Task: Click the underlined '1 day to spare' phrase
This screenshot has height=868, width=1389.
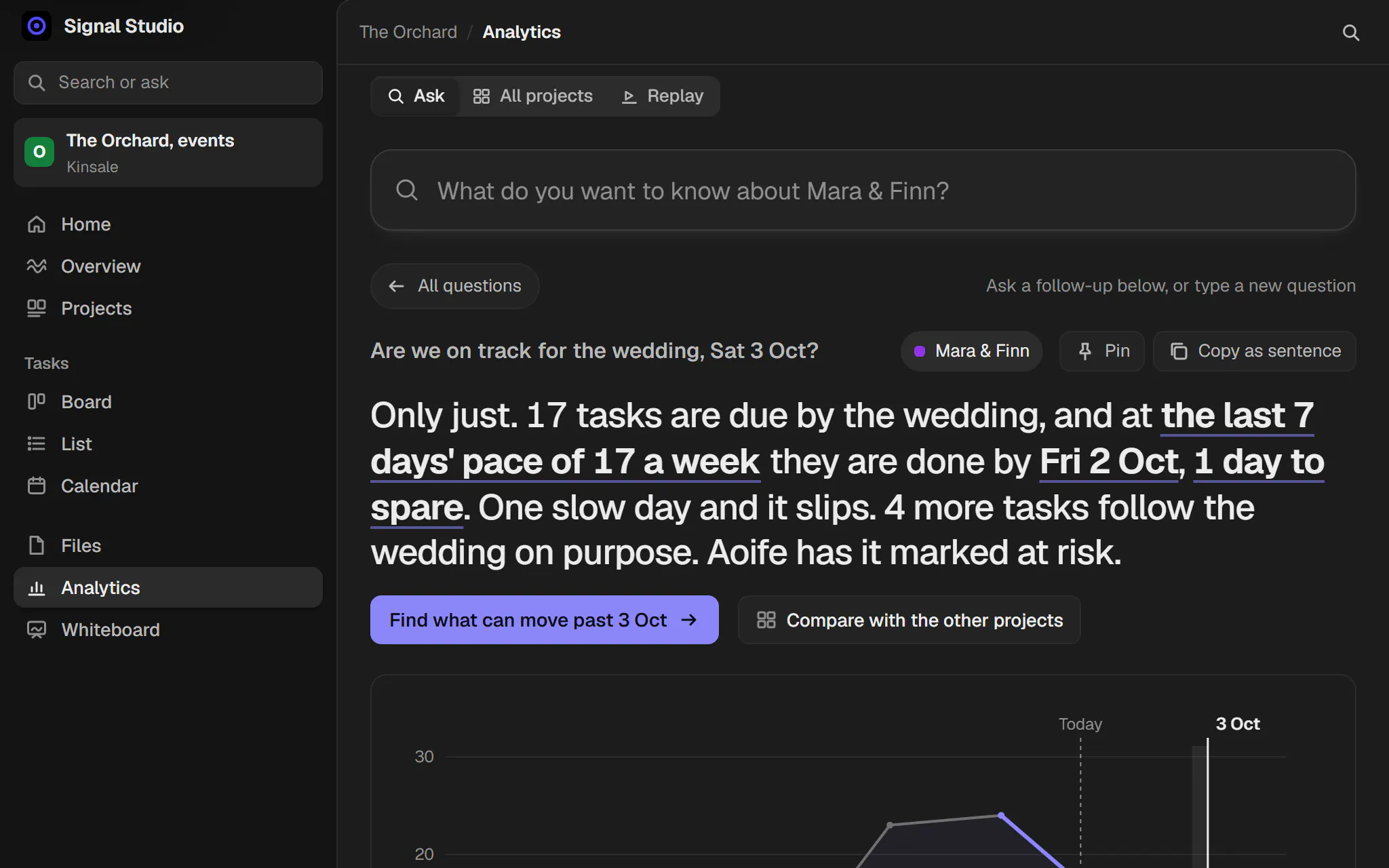Action: (x=1259, y=462)
